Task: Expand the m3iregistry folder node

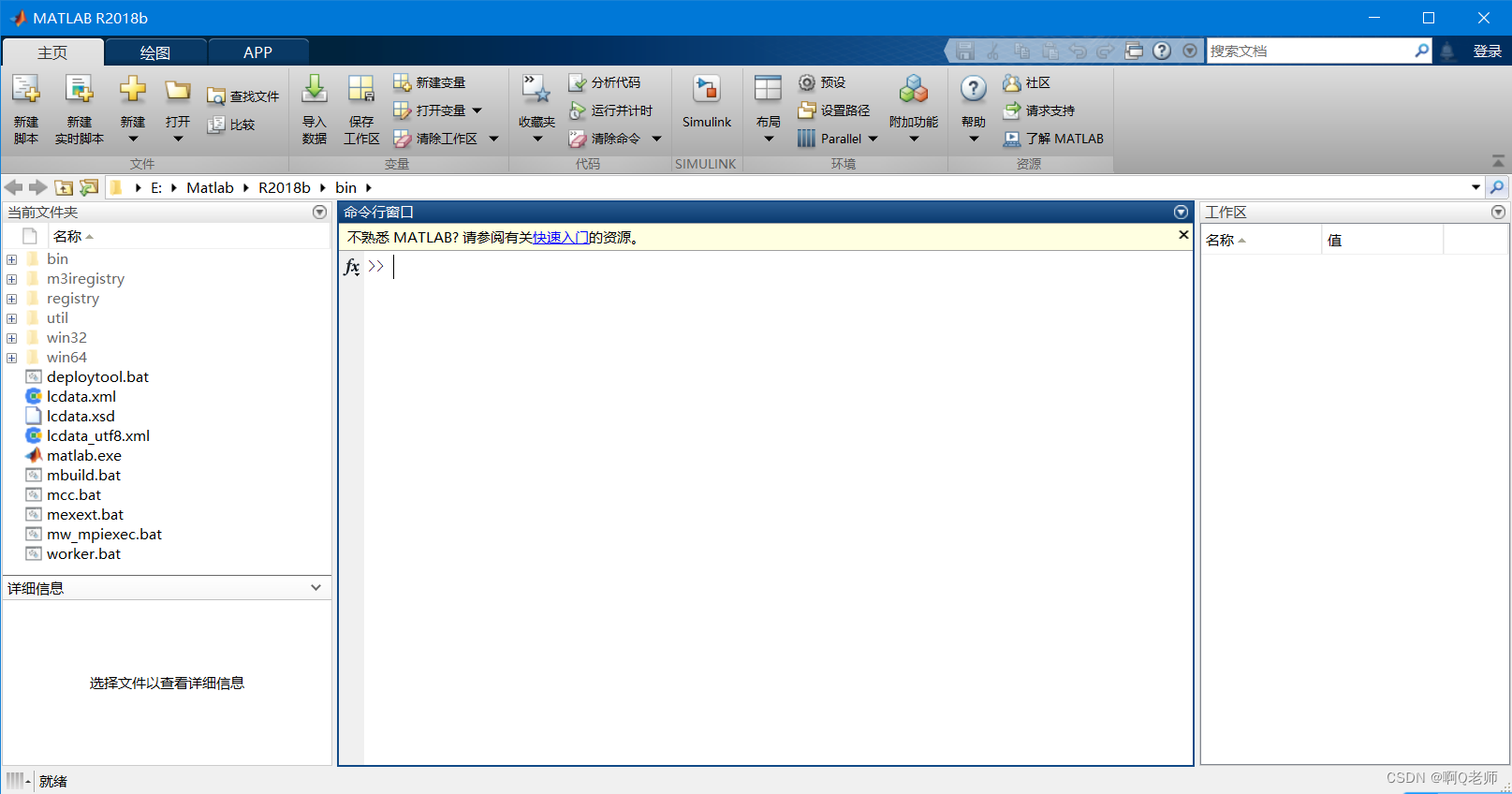Action: [11, 279]
